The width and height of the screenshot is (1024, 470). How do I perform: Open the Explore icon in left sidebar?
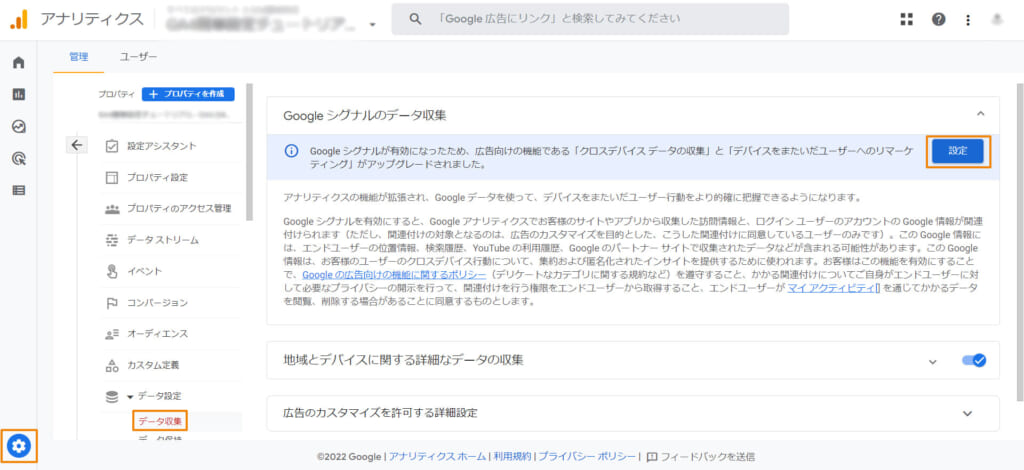point(18,127)
